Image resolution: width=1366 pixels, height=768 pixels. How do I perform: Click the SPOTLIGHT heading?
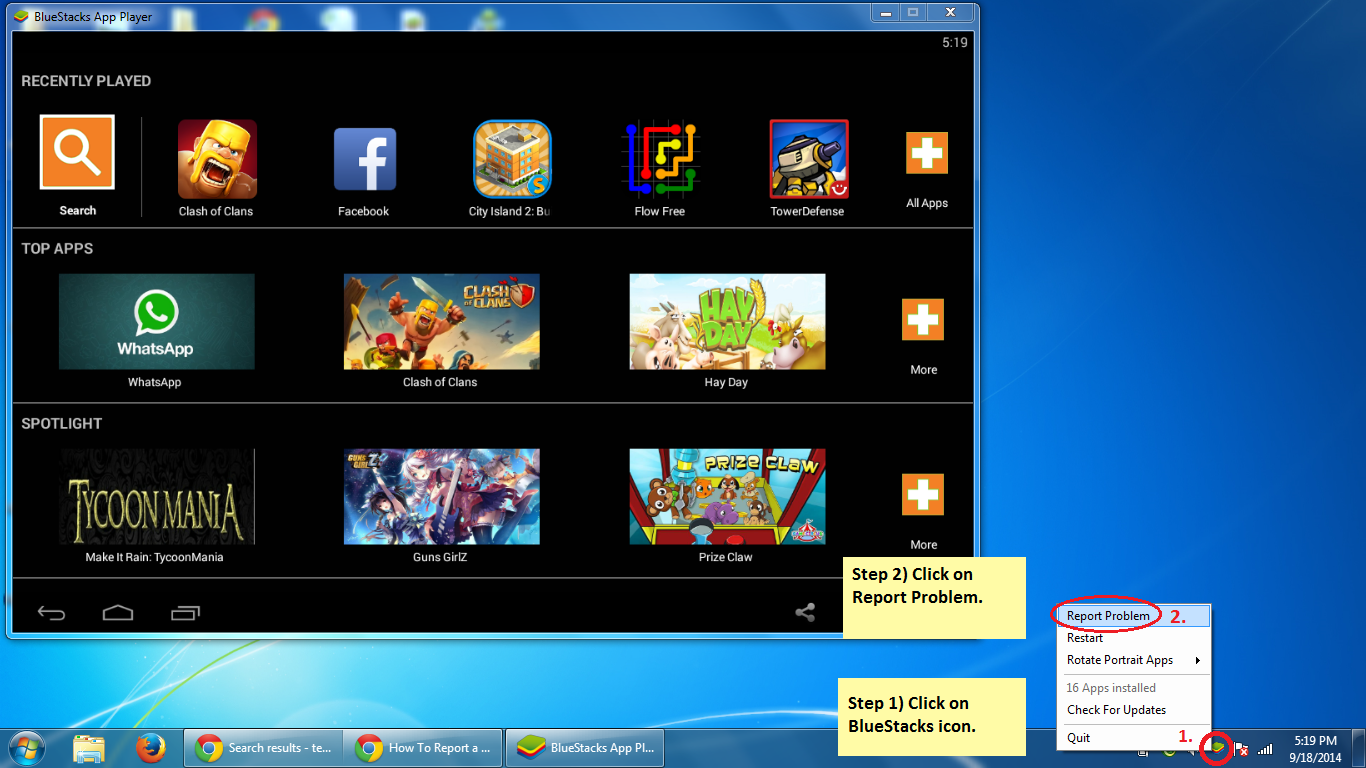tap(62, 424)
